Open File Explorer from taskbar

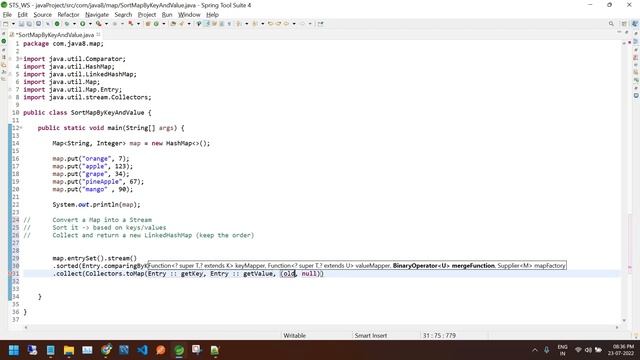69,350
